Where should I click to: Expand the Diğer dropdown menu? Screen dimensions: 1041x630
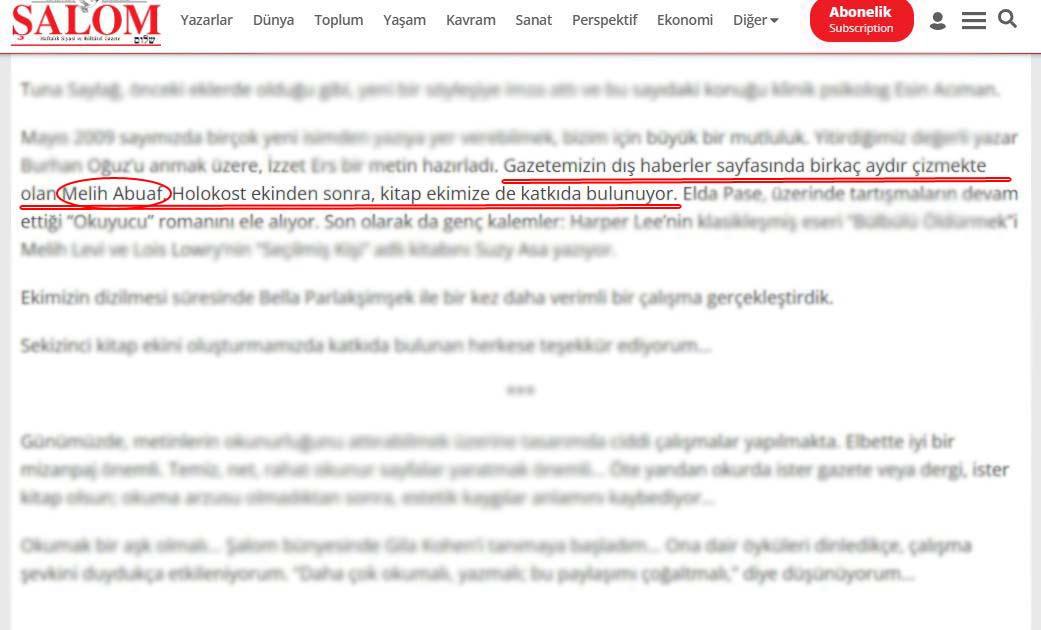[755, 20]
